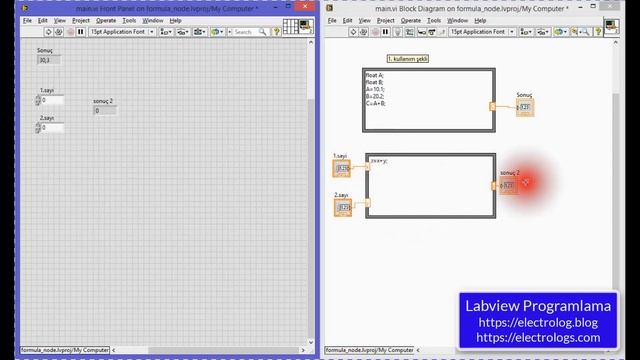Viewport: 640px width, 360px height.
Task: Select 2.sayı terminal in Block Diagram
Action: (343, 207)
